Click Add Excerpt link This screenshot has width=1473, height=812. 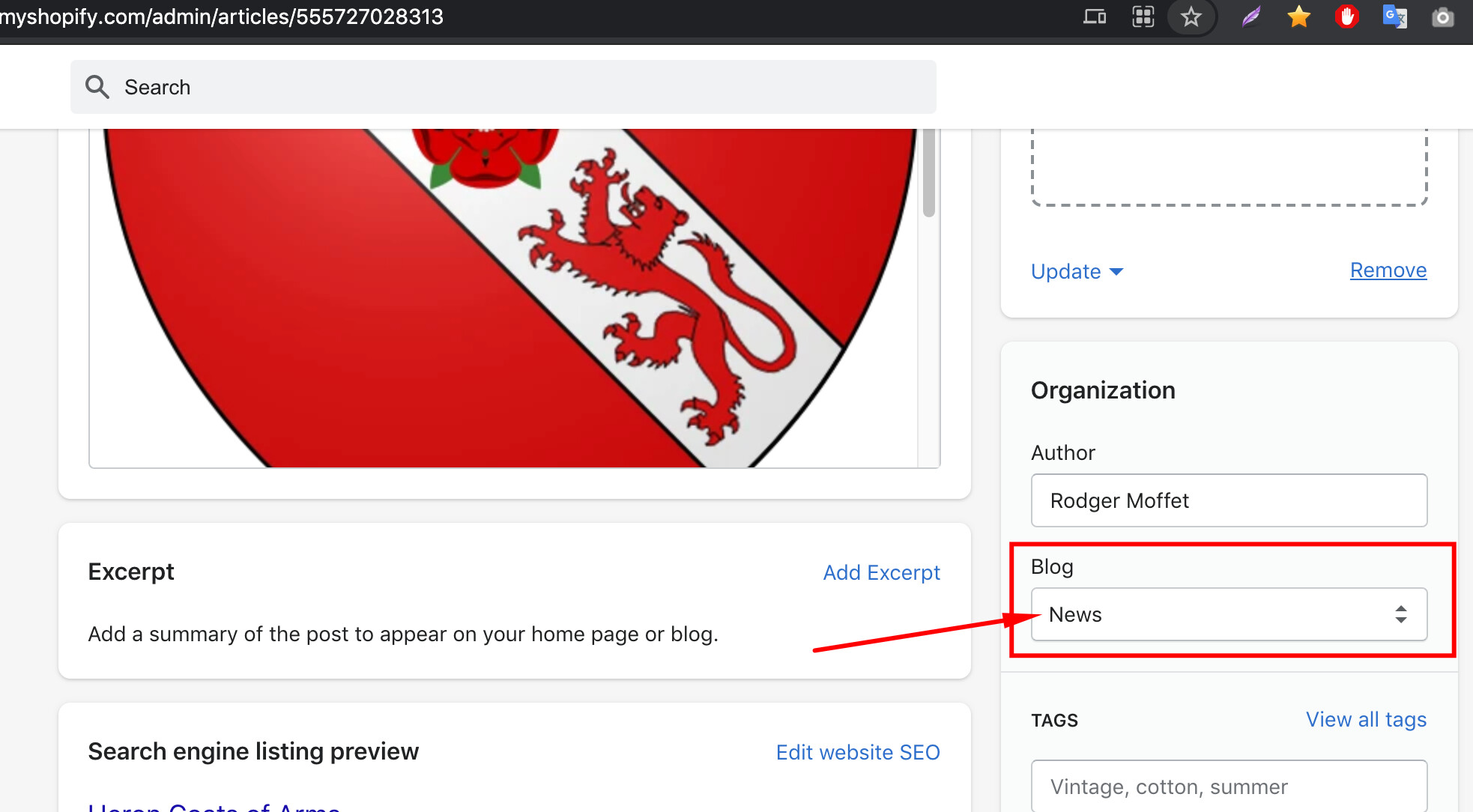click(881, 572)
